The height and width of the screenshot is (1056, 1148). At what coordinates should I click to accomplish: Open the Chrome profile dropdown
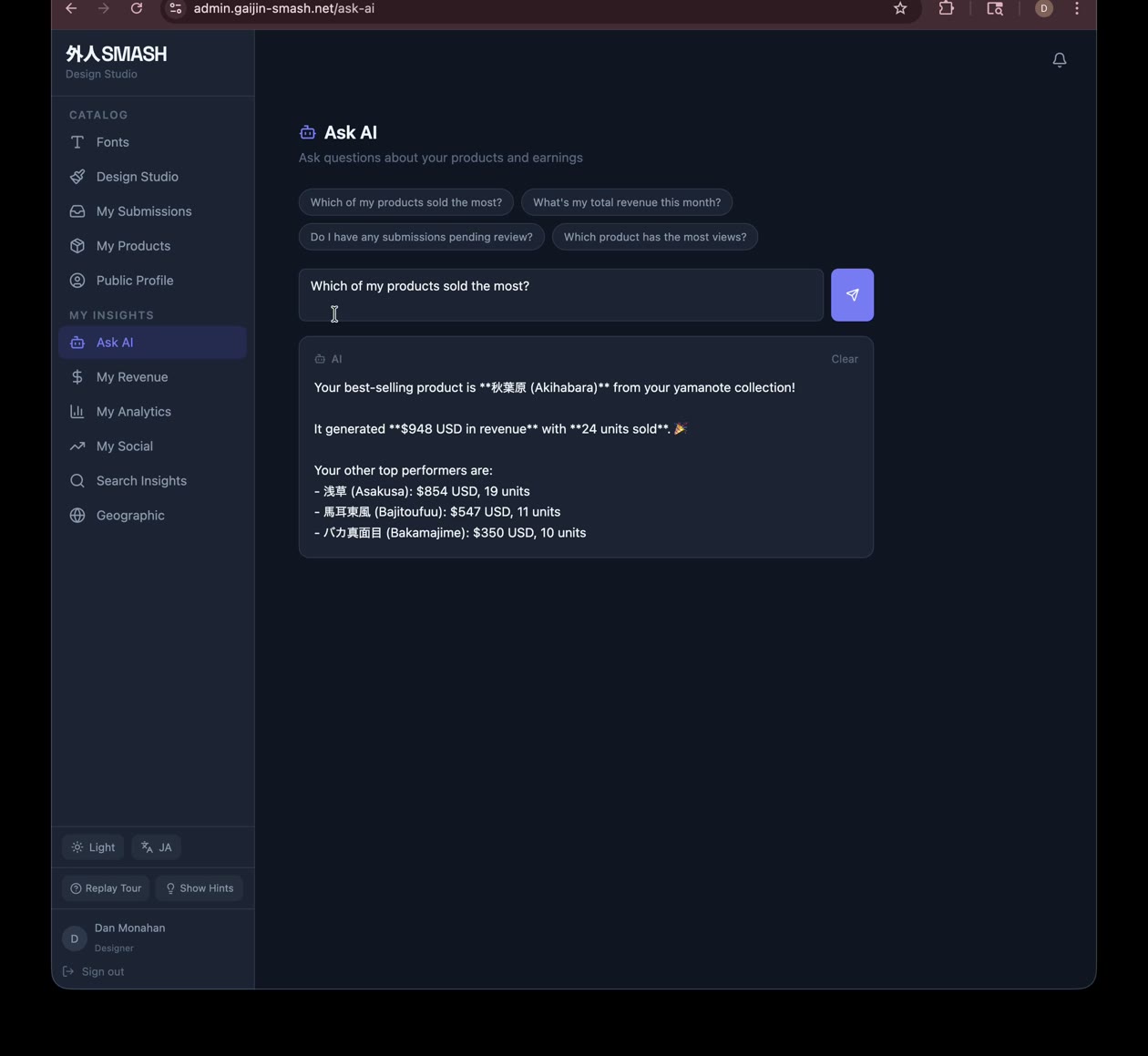(1042, 9)
